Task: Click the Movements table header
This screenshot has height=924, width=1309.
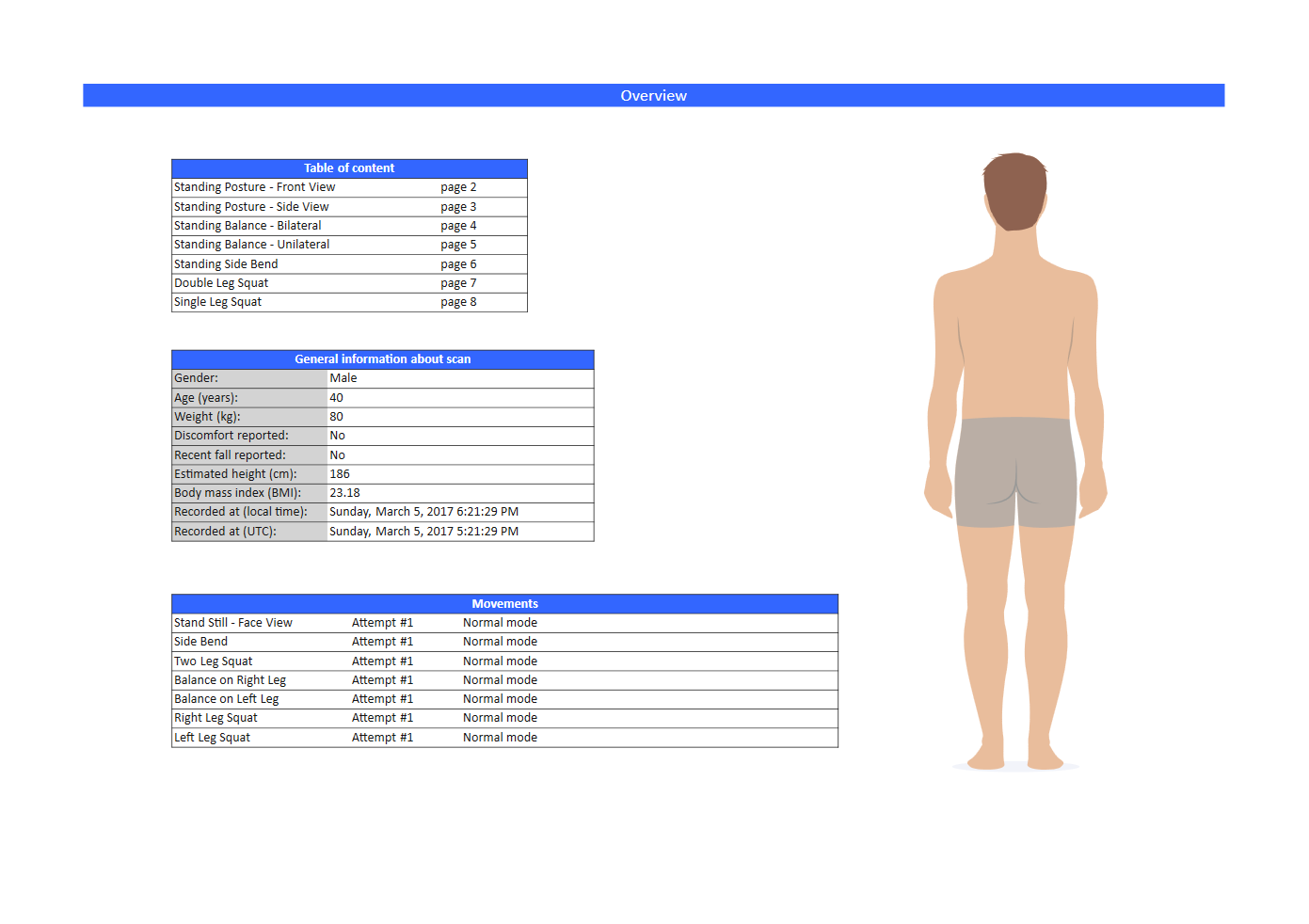Action: [505, 603]
